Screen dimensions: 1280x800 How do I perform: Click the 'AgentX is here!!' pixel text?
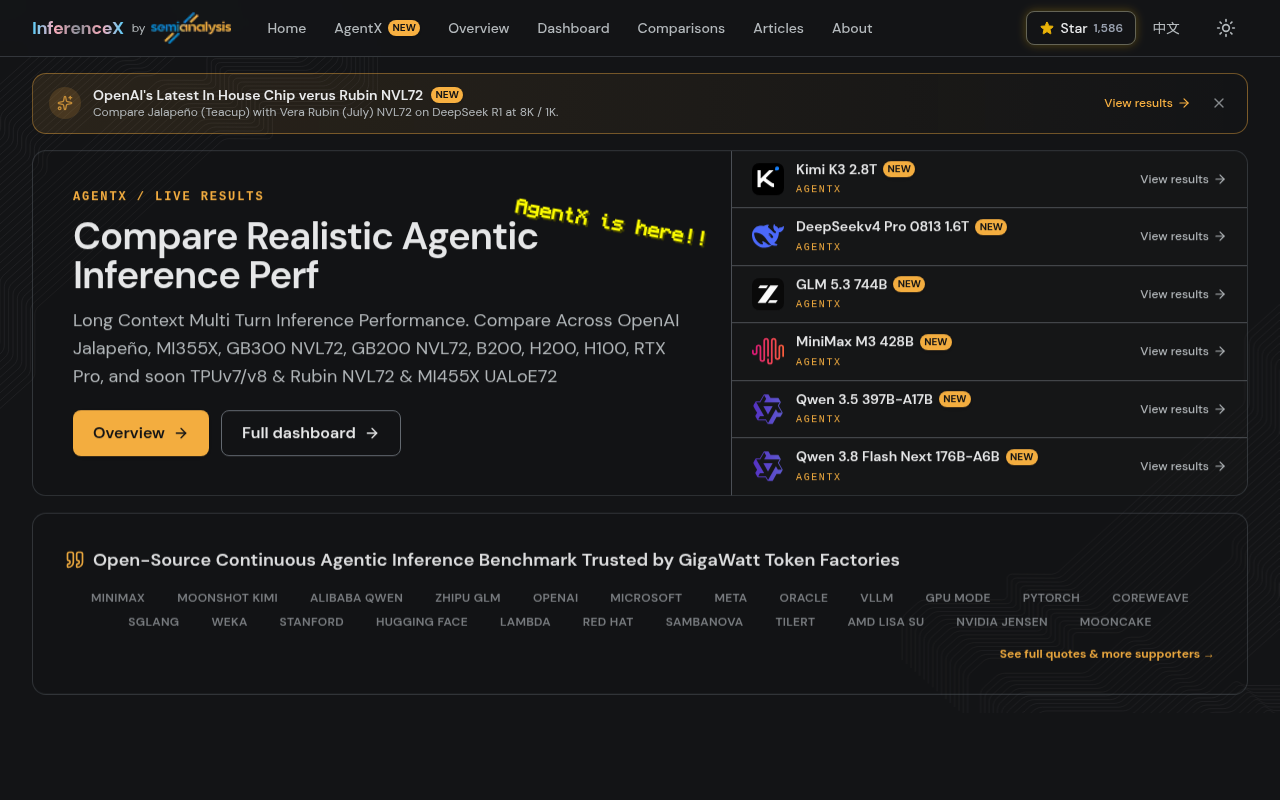611,221
